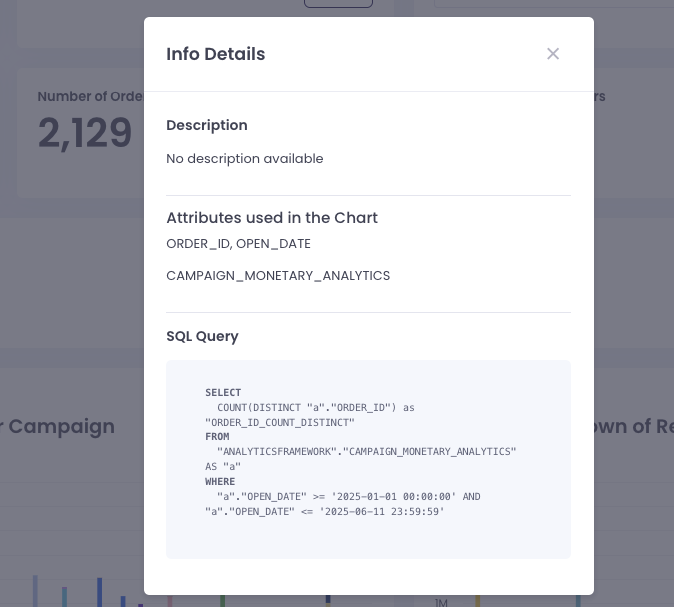Click the COUNT(DISTINCT ORDER_ID) expression line
The width and height of the screenshot is (674, 607).
coord(316,408)
